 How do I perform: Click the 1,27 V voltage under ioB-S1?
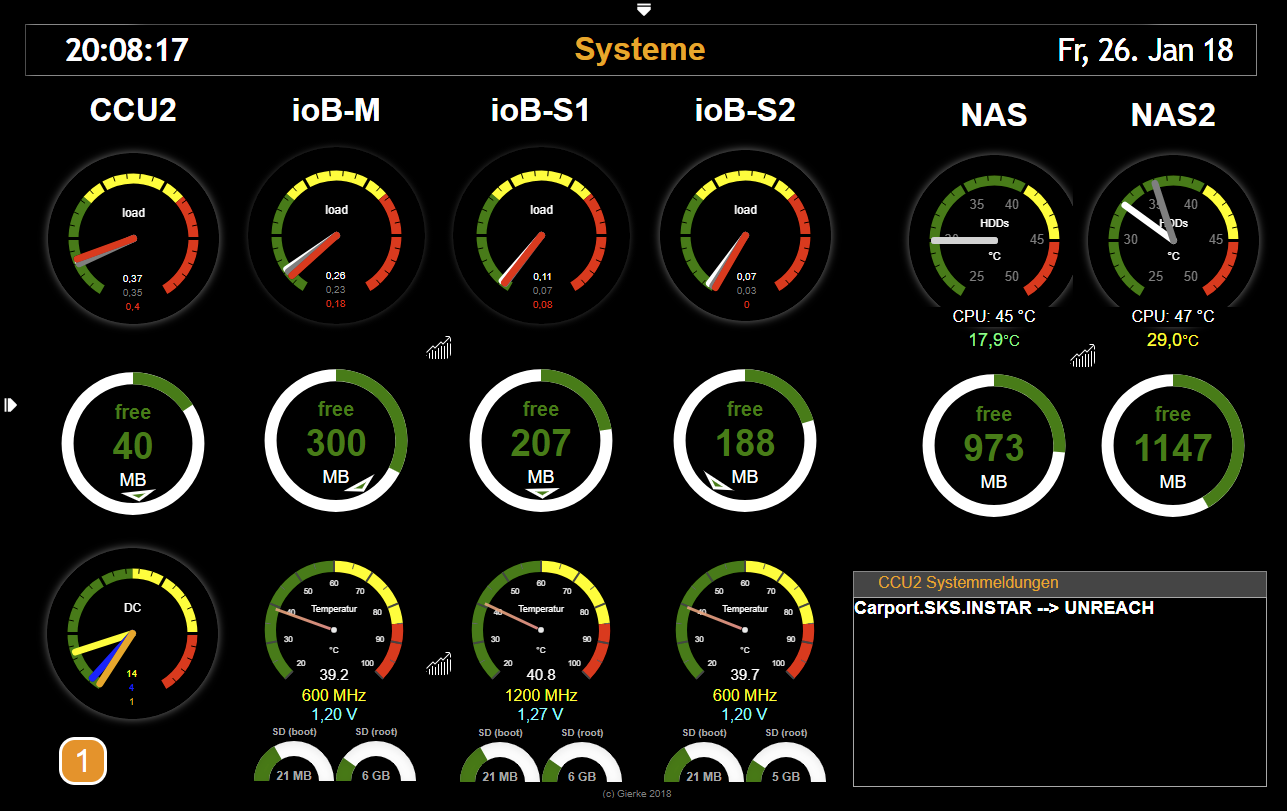tap(540, 715)
